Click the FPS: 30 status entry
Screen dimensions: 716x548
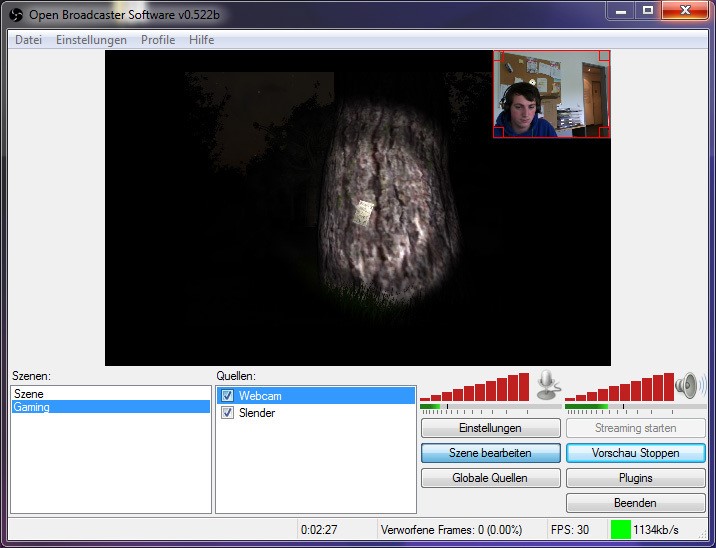tap(570, 530)
